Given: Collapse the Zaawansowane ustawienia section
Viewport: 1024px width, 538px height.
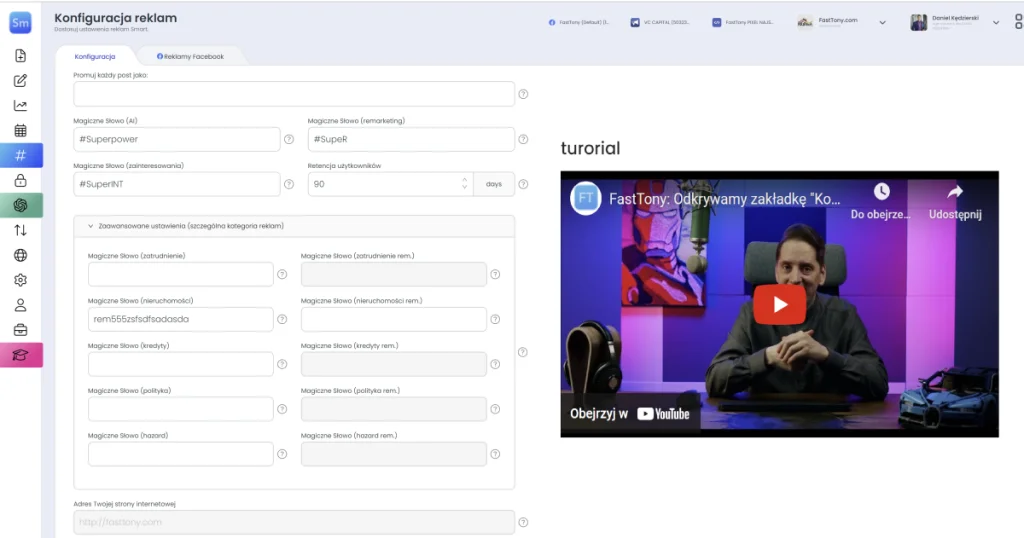Looking at the screenshot, I should 91,226.
